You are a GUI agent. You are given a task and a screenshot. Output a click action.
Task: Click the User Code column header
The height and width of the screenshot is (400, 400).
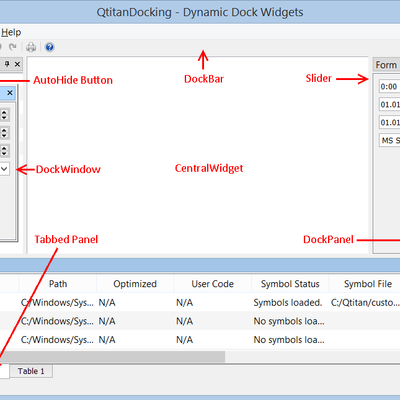213,284
